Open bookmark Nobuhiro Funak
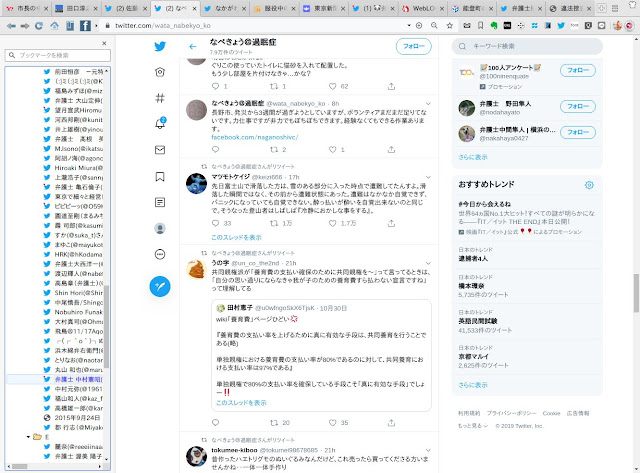Screen dimensions: 640x473 (74, 312)
